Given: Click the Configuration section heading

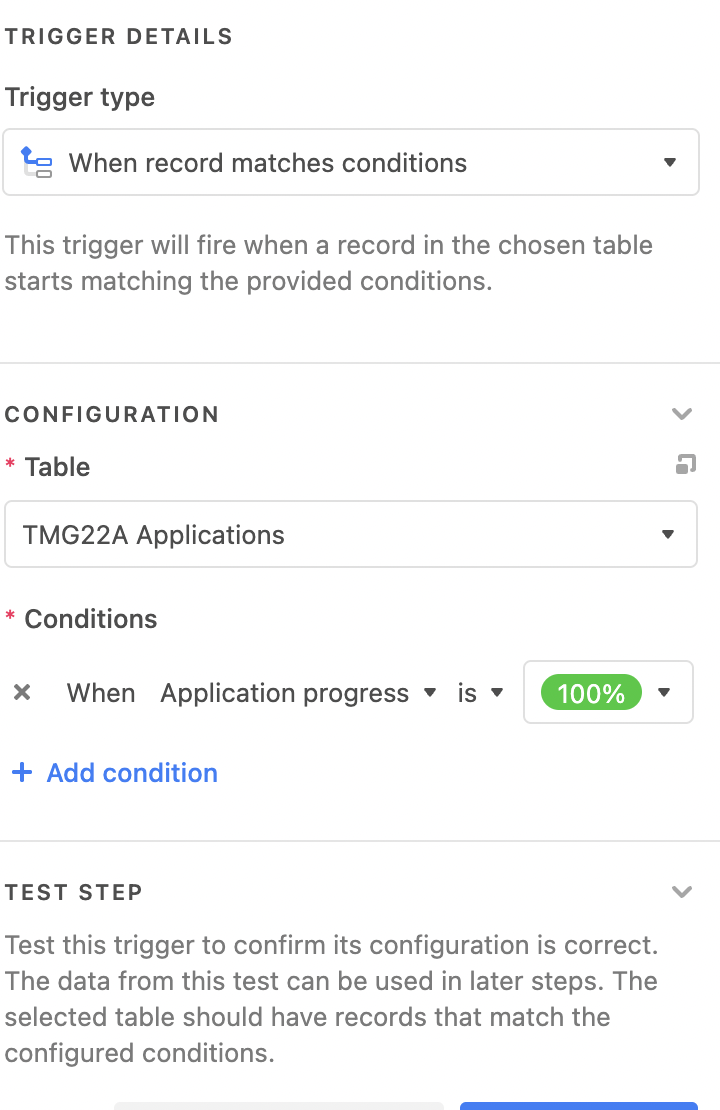Looking at the screenshot, I should [112, 414].
